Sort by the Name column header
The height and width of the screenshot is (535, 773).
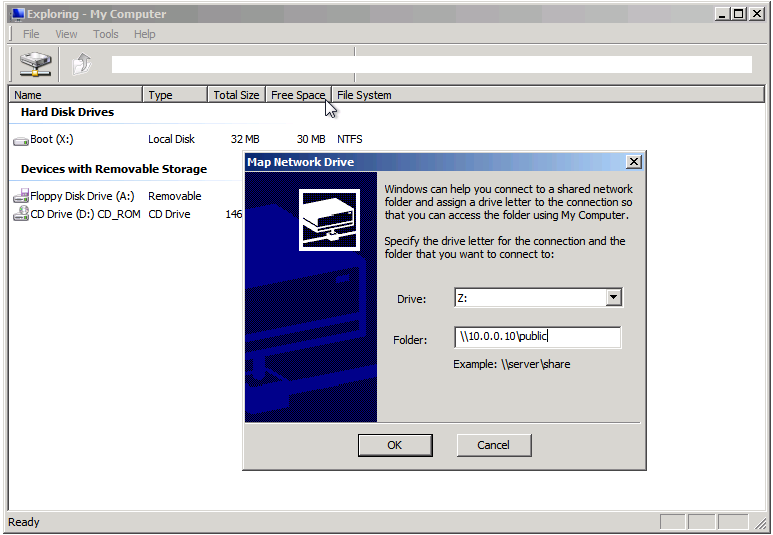pos(76,95)
